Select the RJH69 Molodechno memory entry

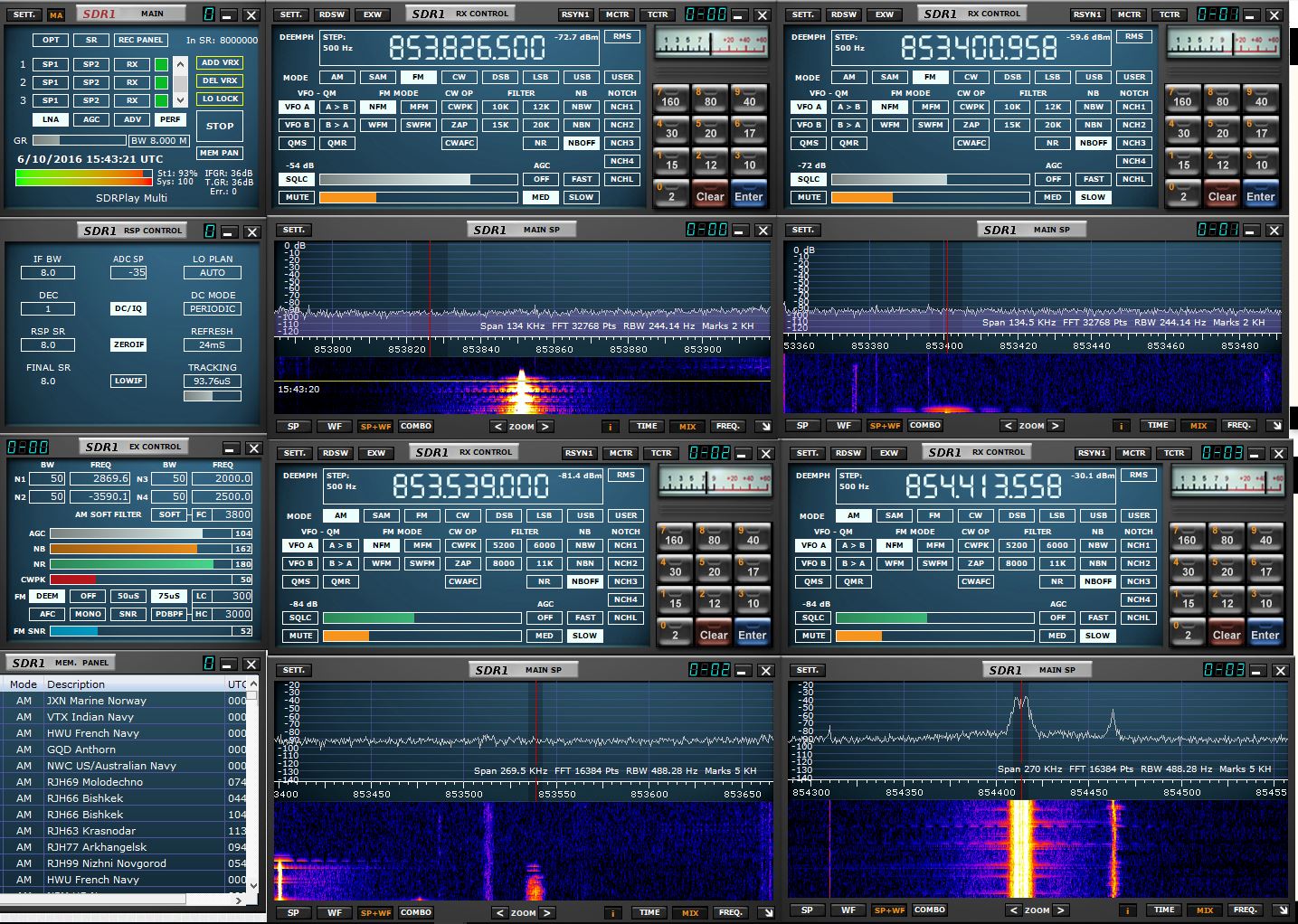(x=93, y=782)
